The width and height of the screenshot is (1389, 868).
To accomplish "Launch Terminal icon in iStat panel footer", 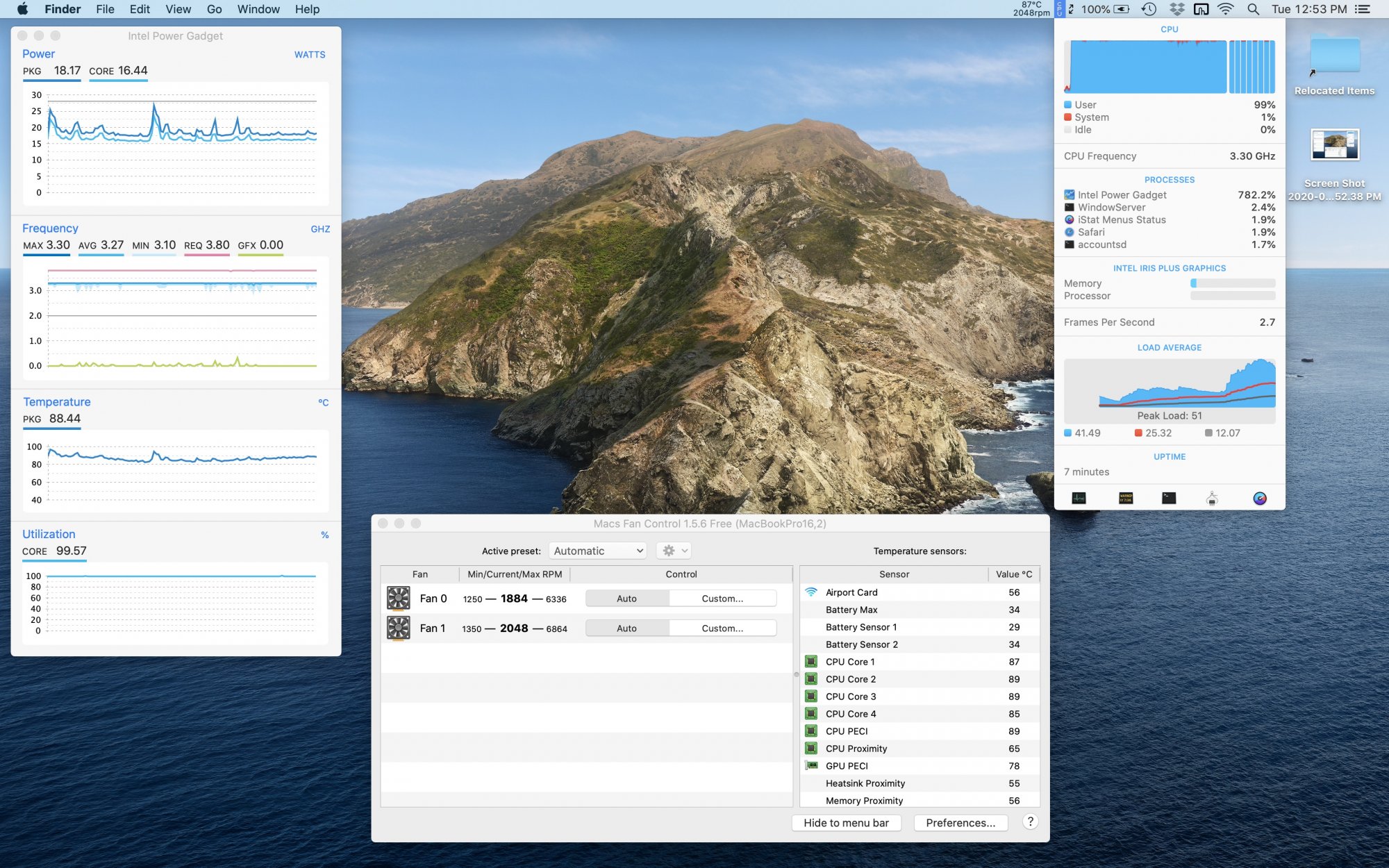I will pos(1169,498).
